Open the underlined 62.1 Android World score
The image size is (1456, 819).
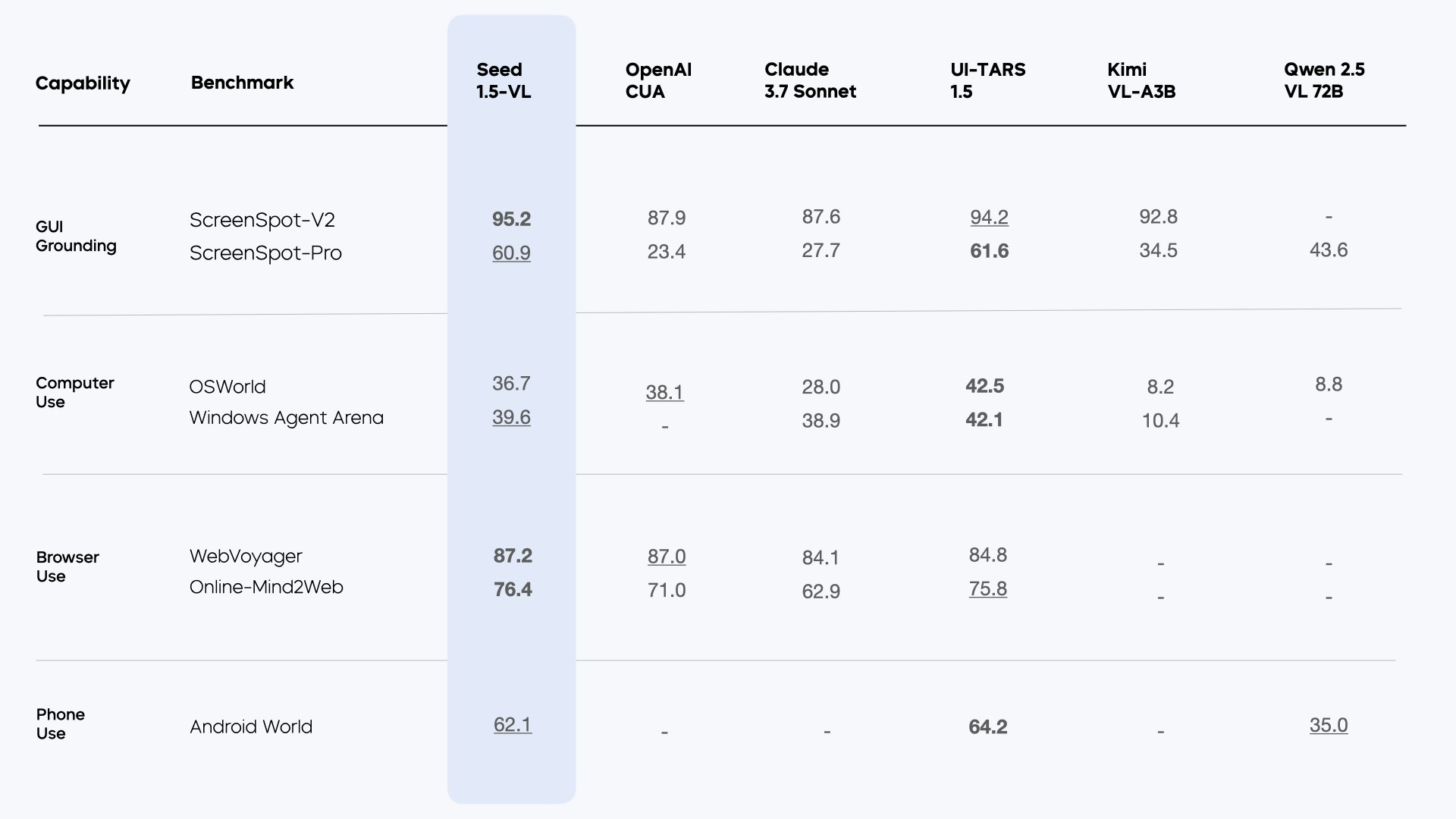[512, 725]
